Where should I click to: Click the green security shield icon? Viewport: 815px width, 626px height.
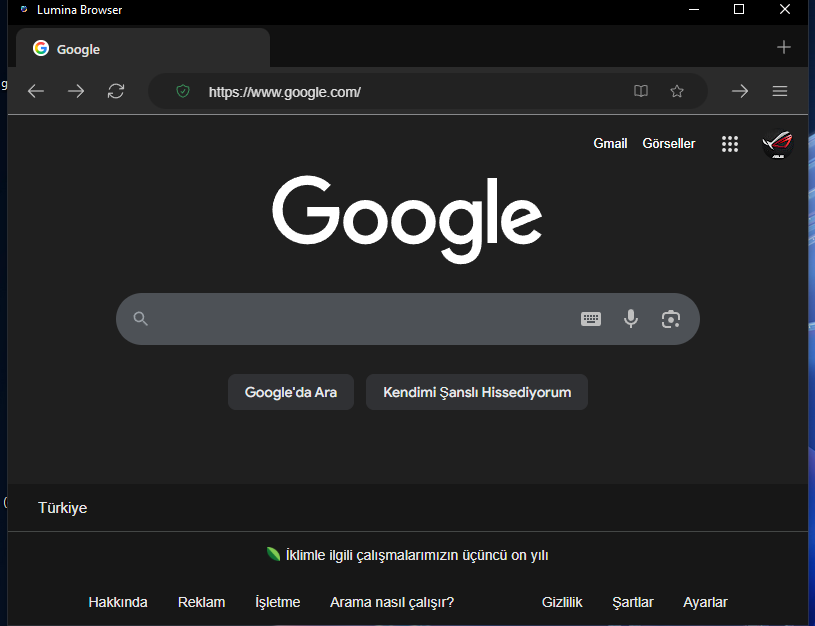(183, 92)
